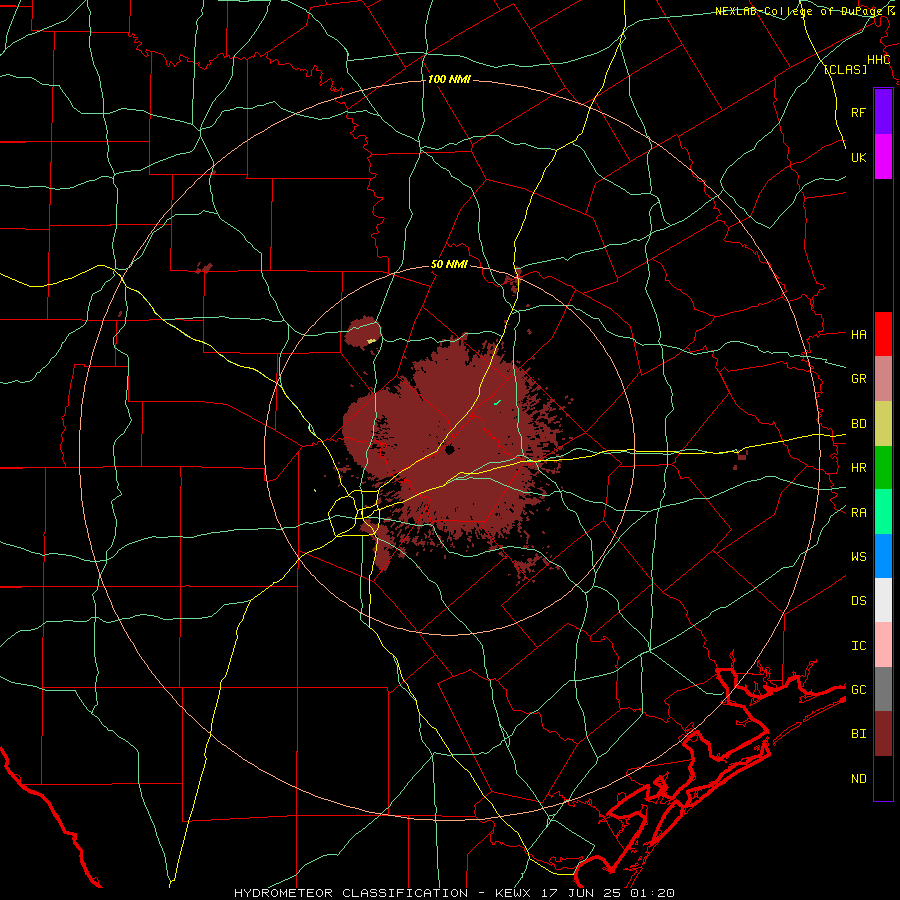The width and height of the screenshot is (900, 900).
Task: Click the 01:20 timestamp
Action: coord(652,893)
